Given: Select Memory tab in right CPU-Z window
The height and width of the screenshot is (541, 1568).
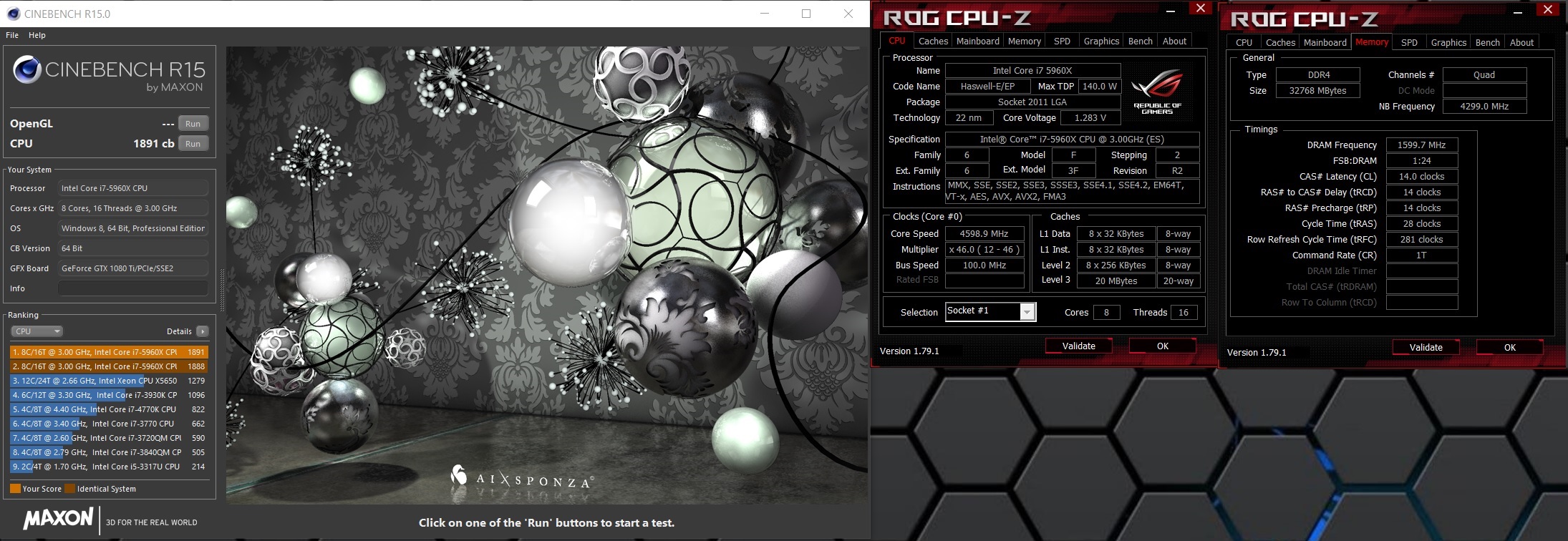Looking at the screenshot, I should tap(1372, 42).
